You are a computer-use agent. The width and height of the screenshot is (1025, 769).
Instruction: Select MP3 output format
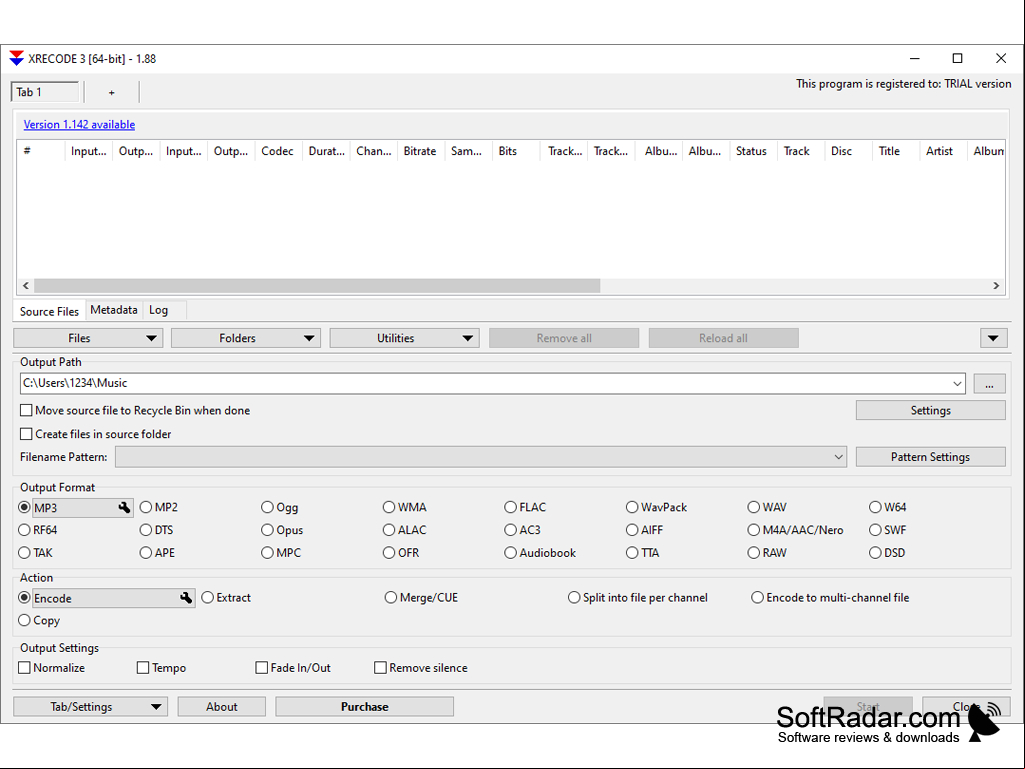24,507
